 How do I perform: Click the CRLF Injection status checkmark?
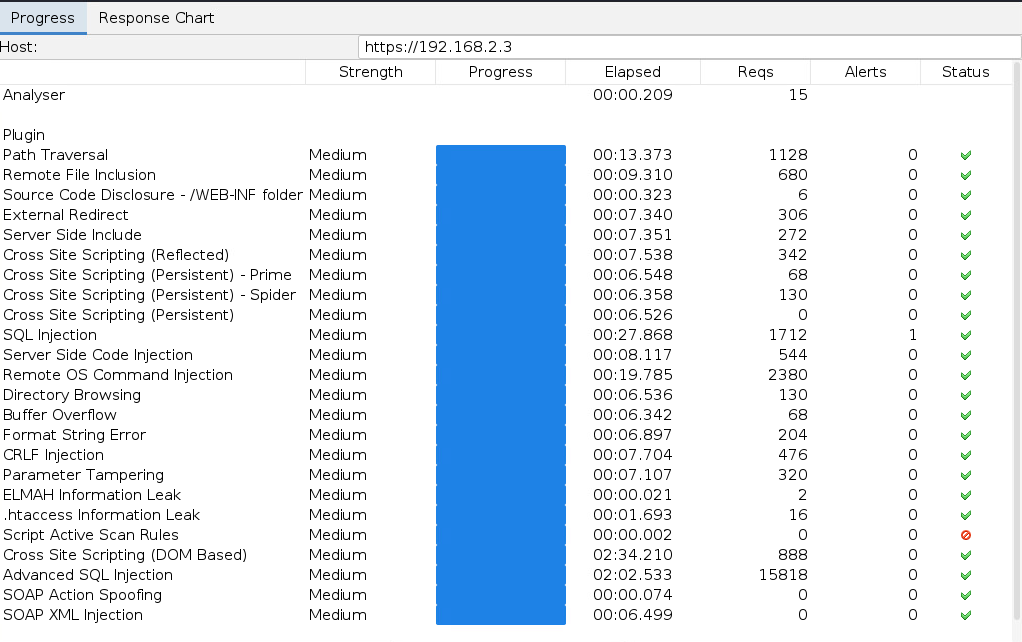pos(966,455)
